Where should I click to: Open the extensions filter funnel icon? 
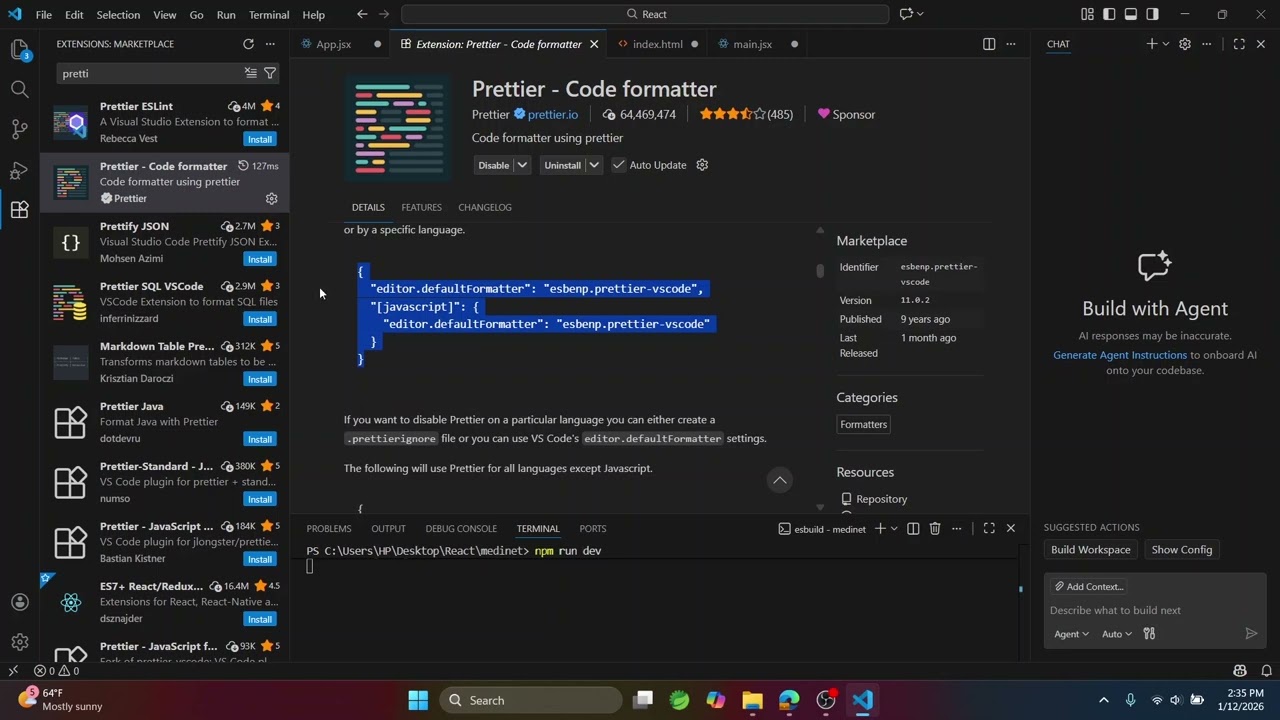pos(270,73)
